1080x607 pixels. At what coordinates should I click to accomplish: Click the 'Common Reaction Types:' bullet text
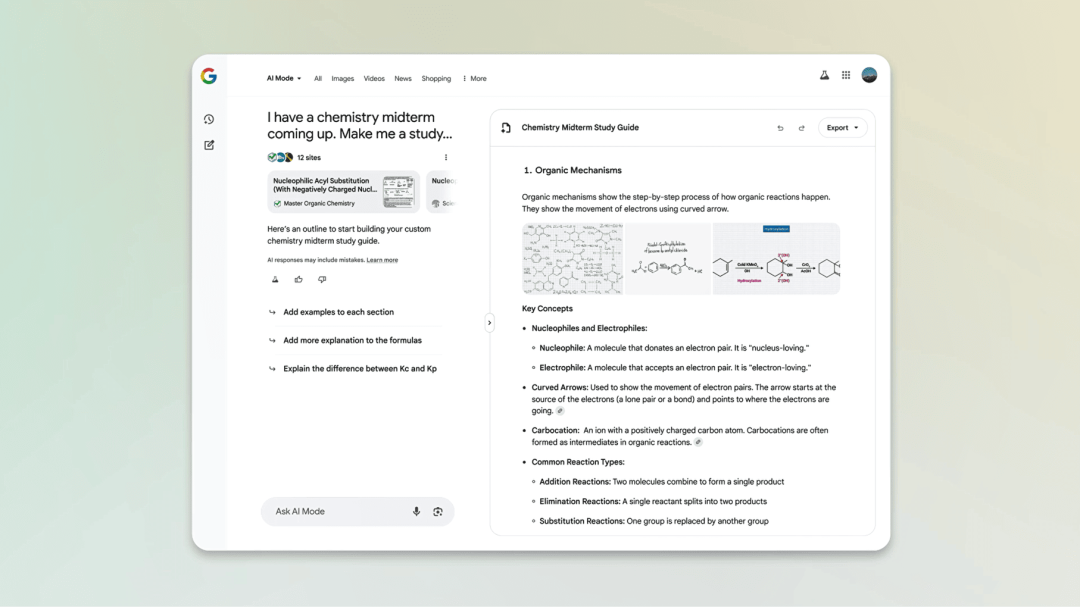[578, 462]
